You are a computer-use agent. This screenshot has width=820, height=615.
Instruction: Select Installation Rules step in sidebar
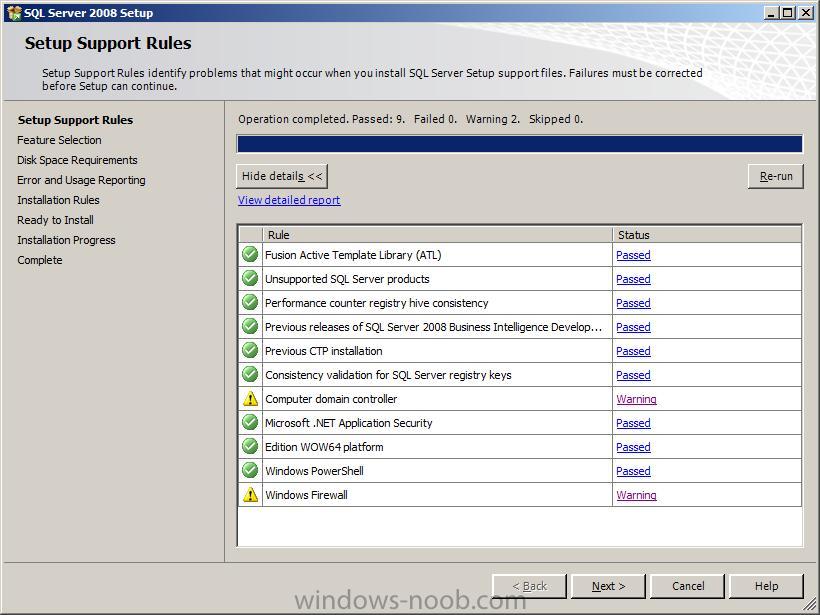(x=58, y=200)
